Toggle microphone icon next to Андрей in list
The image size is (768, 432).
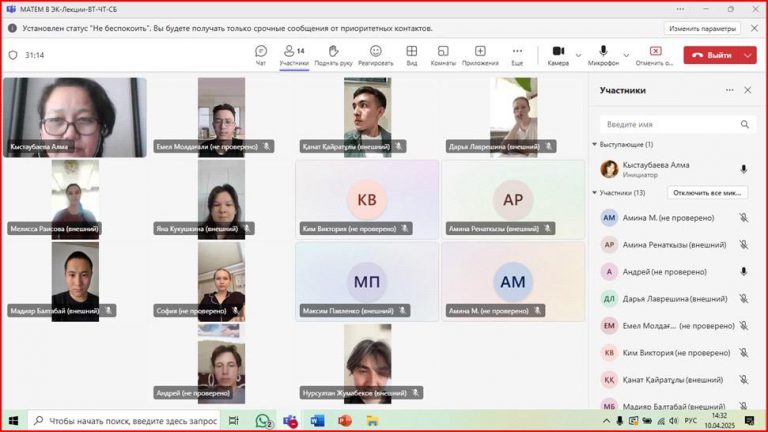coord(743,271)
